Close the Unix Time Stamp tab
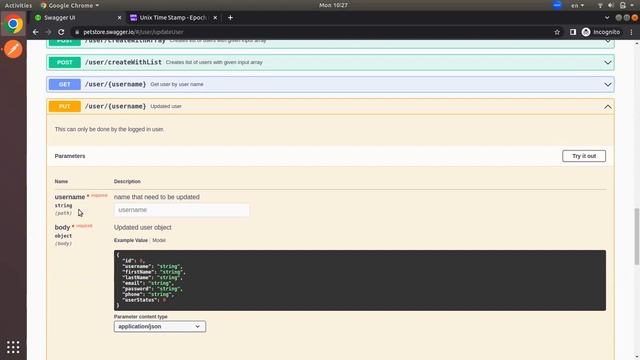The width and height of the screenshot is (640, 360). pos(215,18)
